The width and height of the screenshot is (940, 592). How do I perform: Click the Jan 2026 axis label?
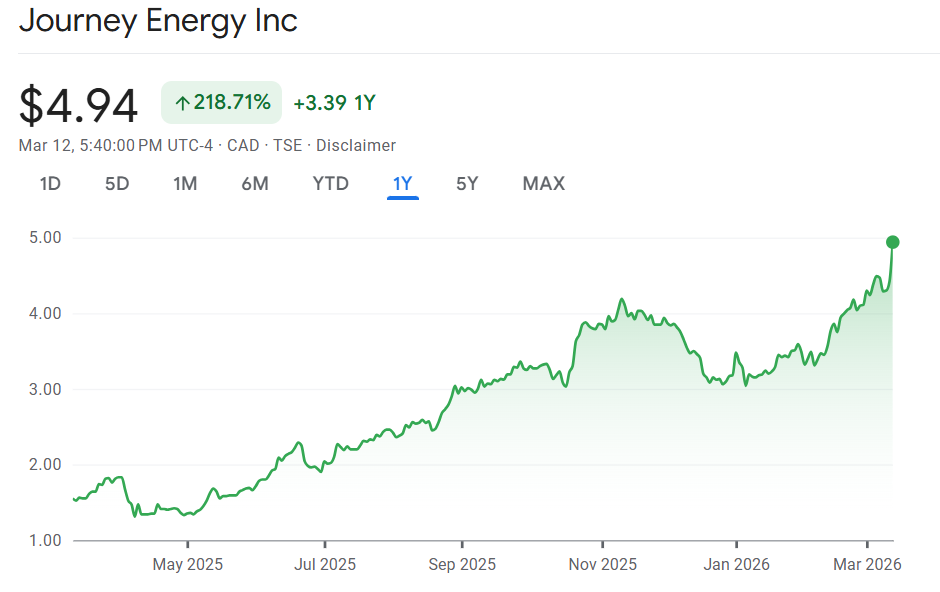tap(736, 565)
